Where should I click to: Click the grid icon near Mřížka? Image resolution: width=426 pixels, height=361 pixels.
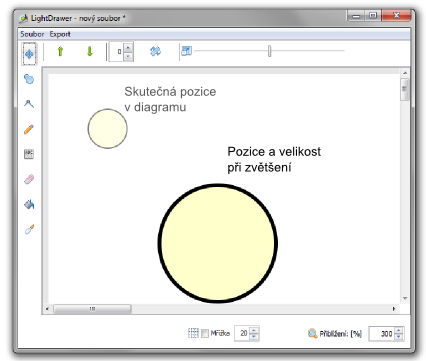(x=193, y=333)
